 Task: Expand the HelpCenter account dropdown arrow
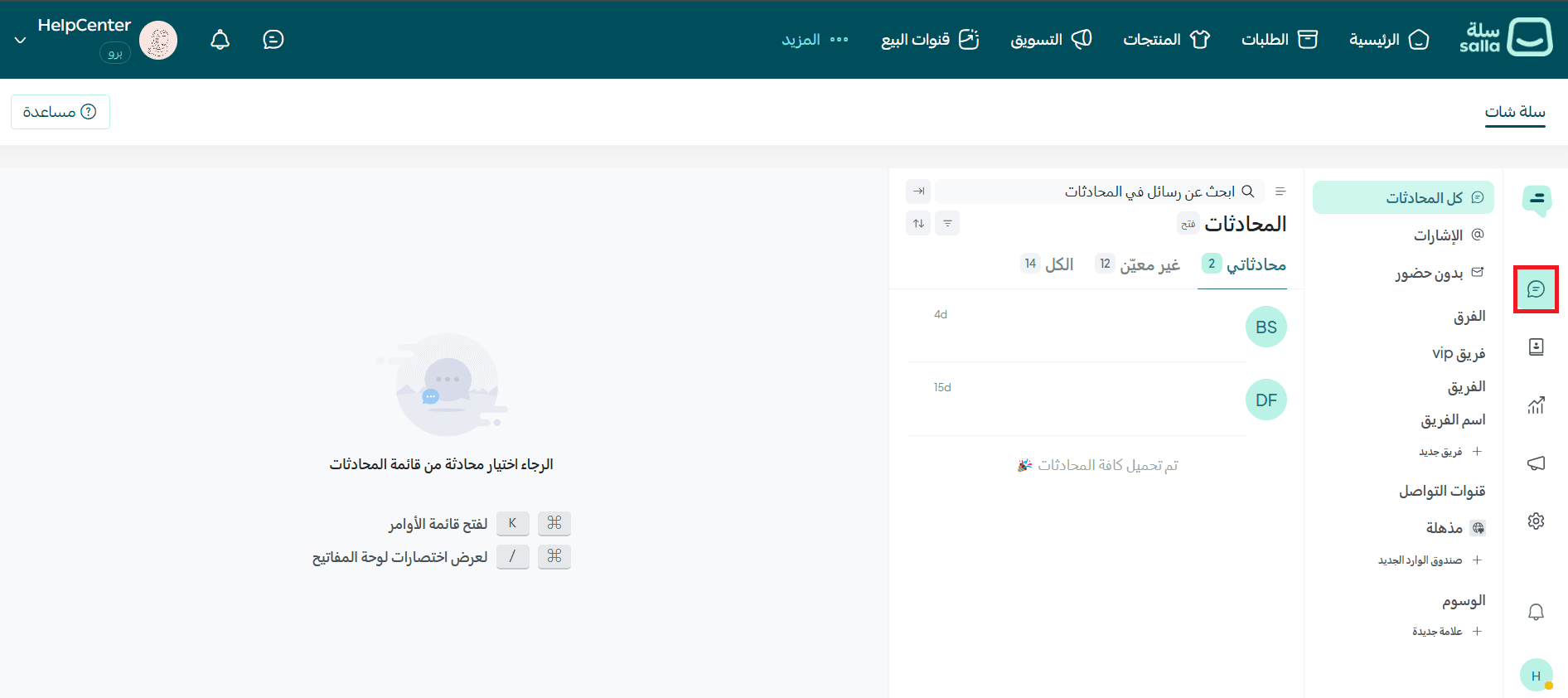21,40
